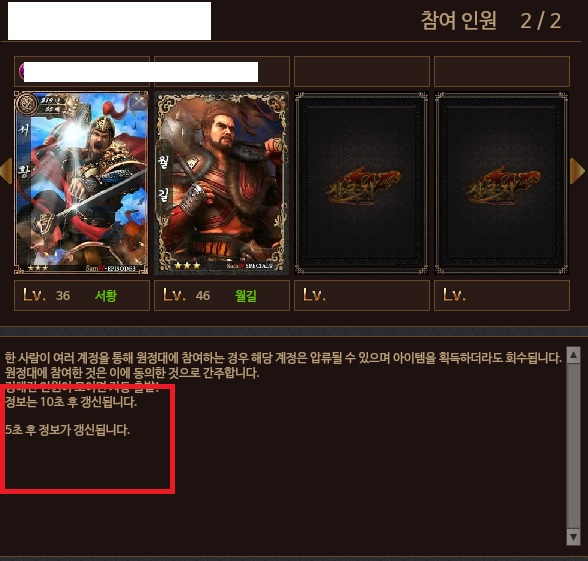Choose the fourth empty card slot

pos(501,183)
